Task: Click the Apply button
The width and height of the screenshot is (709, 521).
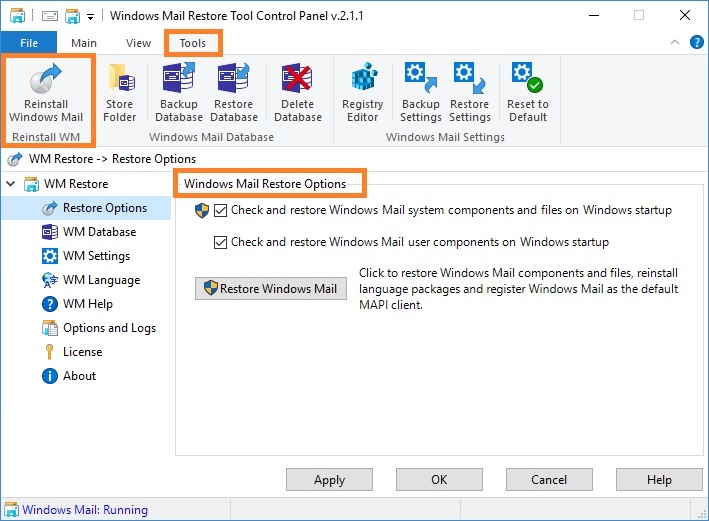Action: pyautogui.click(x=329, y=479)
